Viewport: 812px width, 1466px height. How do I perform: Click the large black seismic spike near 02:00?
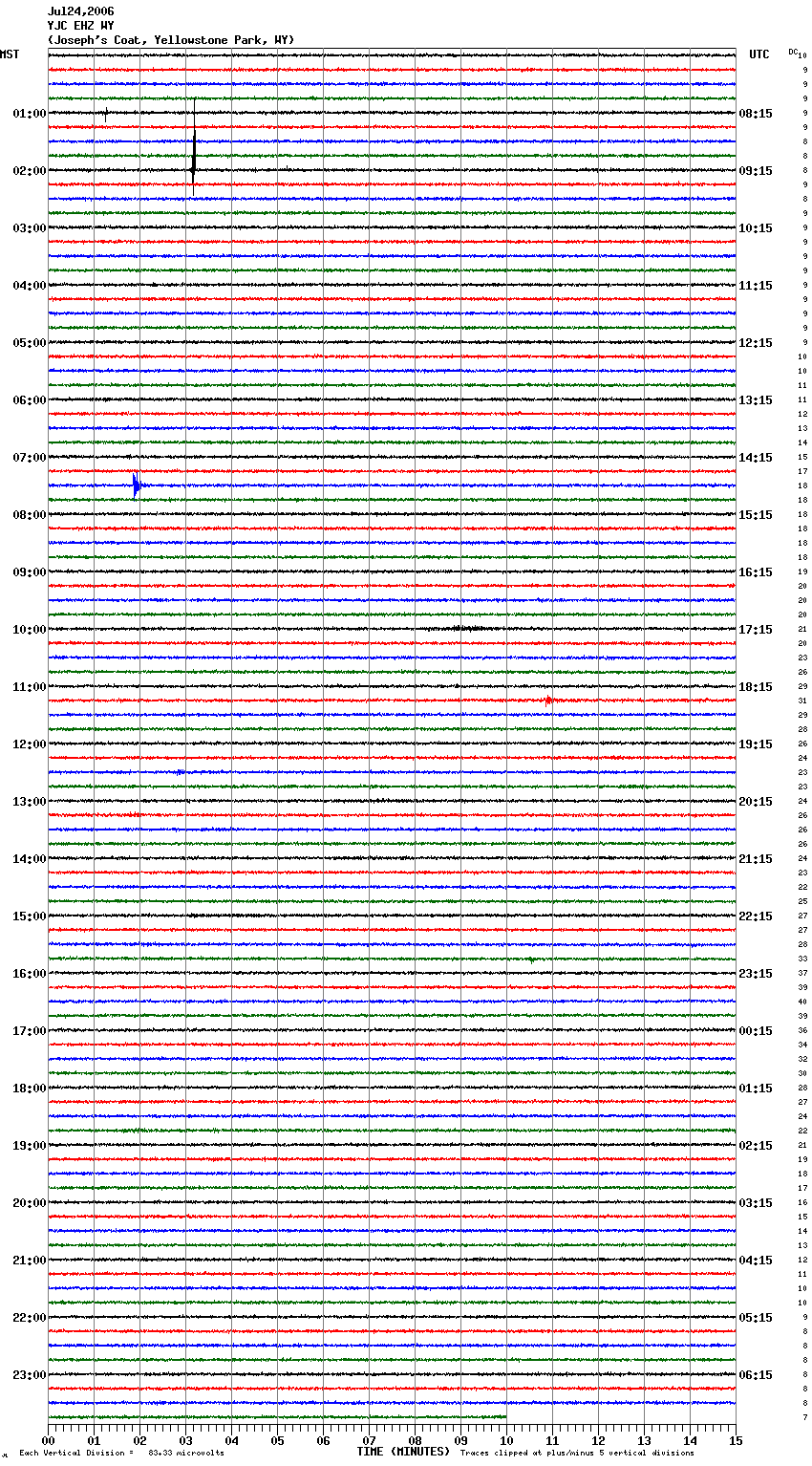click(194, 148)
